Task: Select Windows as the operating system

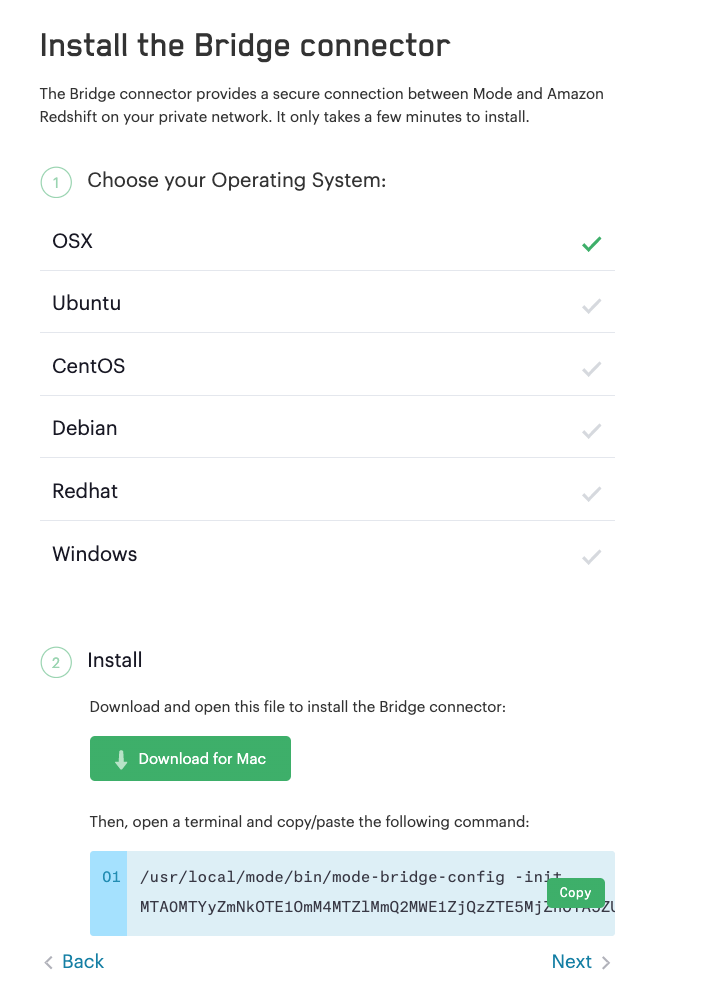Action: click(x=95, y=554)
